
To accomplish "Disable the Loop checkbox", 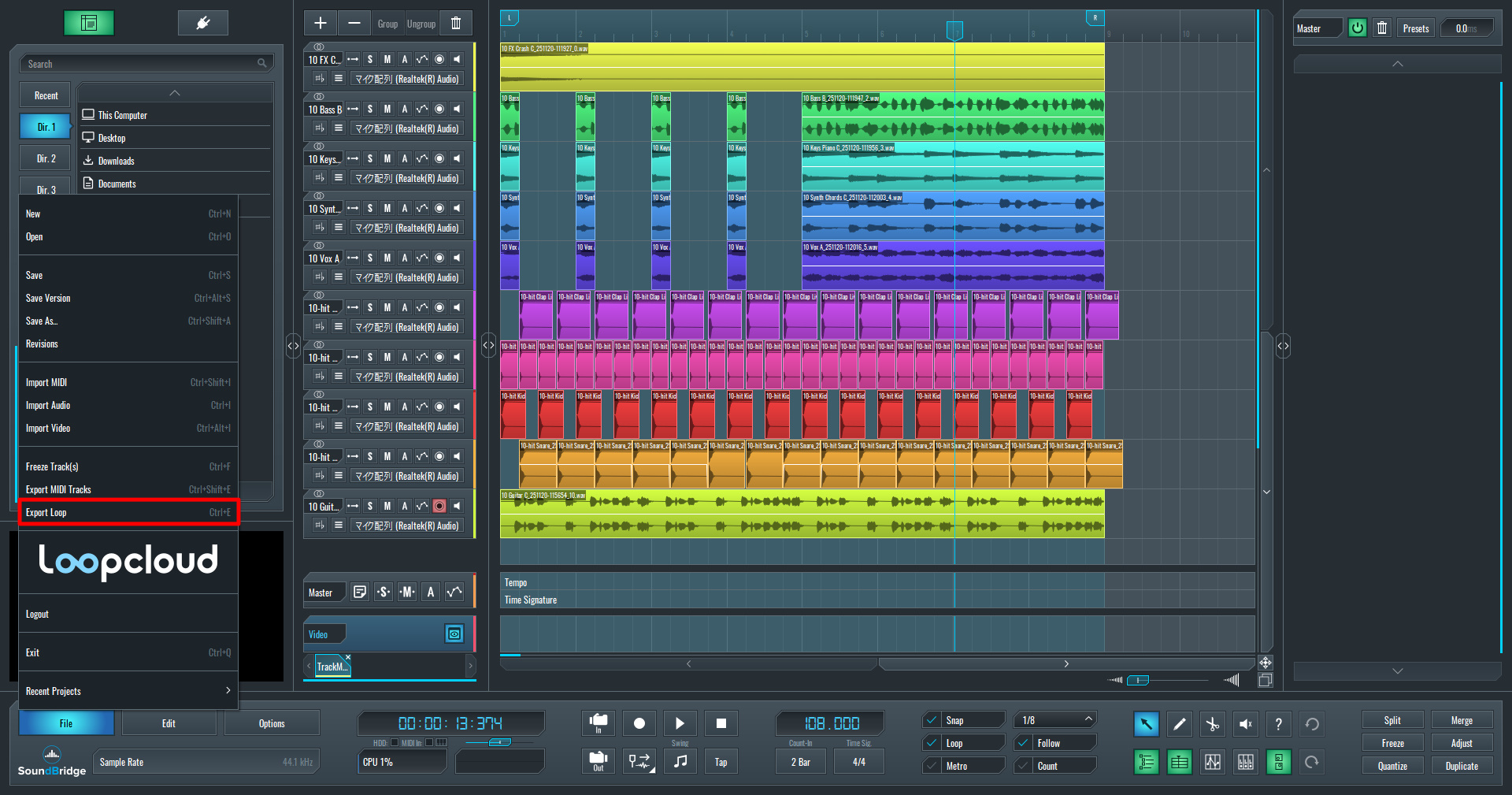I will pos(932,743).
